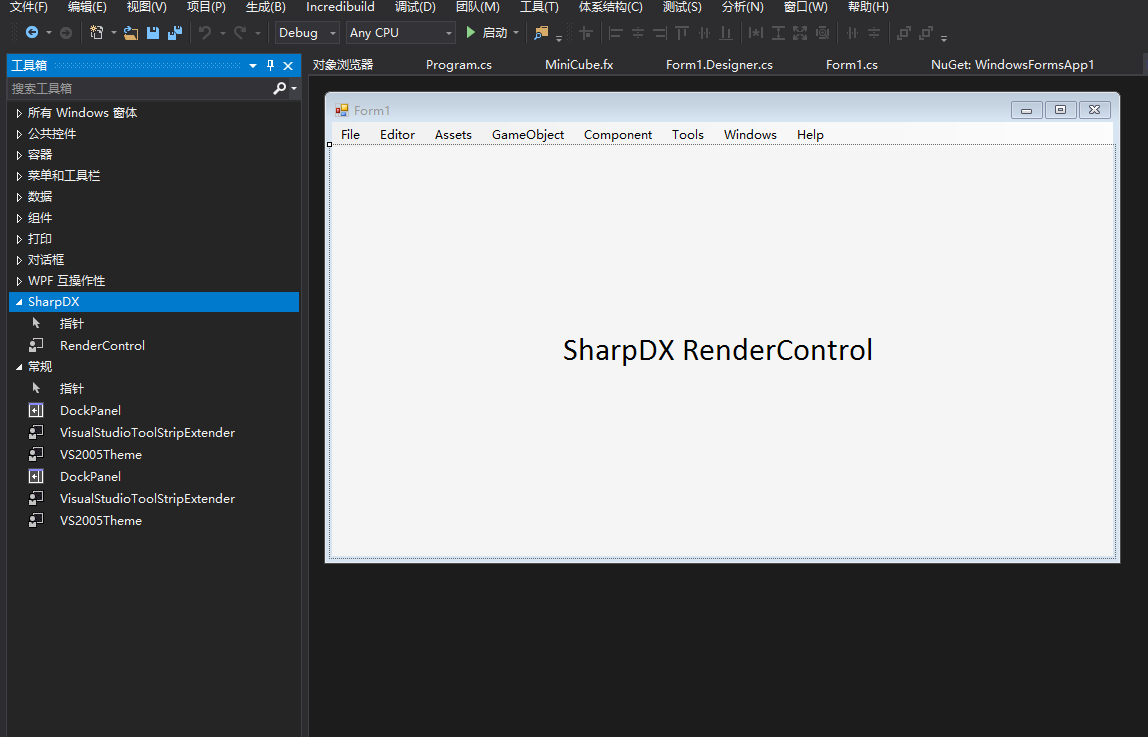
Task: Click the Send to Back icon
Action: point(926,32)
